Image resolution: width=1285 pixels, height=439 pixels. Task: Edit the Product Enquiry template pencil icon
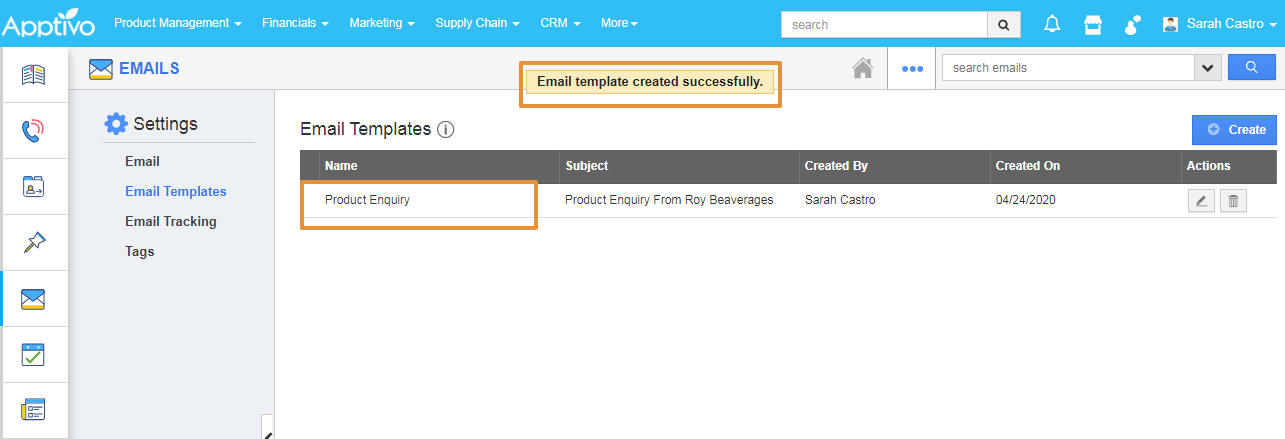click(x=1201, y=201)
